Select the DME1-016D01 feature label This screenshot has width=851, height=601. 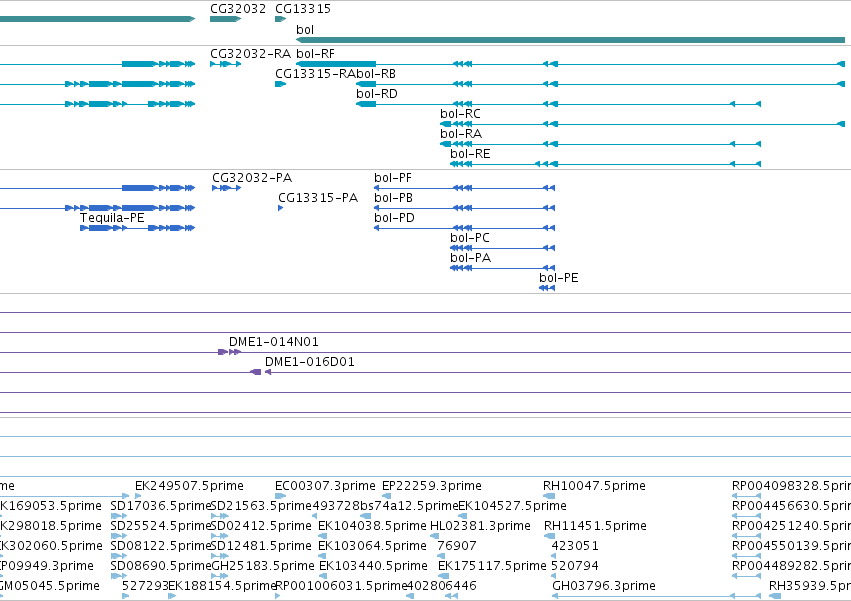[310, 362]
